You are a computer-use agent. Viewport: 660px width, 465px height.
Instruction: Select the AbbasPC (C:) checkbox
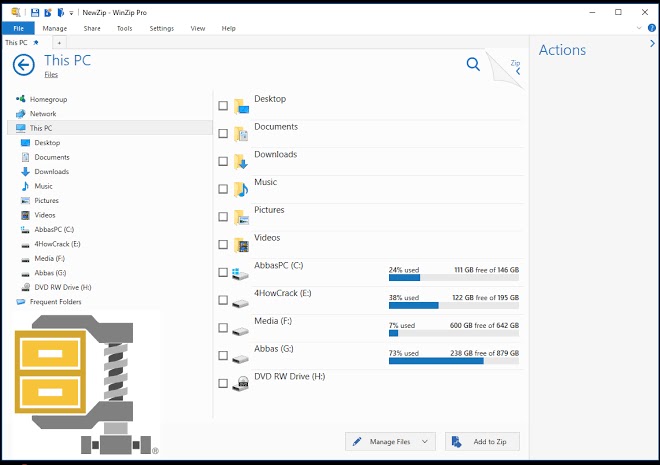coord(223,272)
